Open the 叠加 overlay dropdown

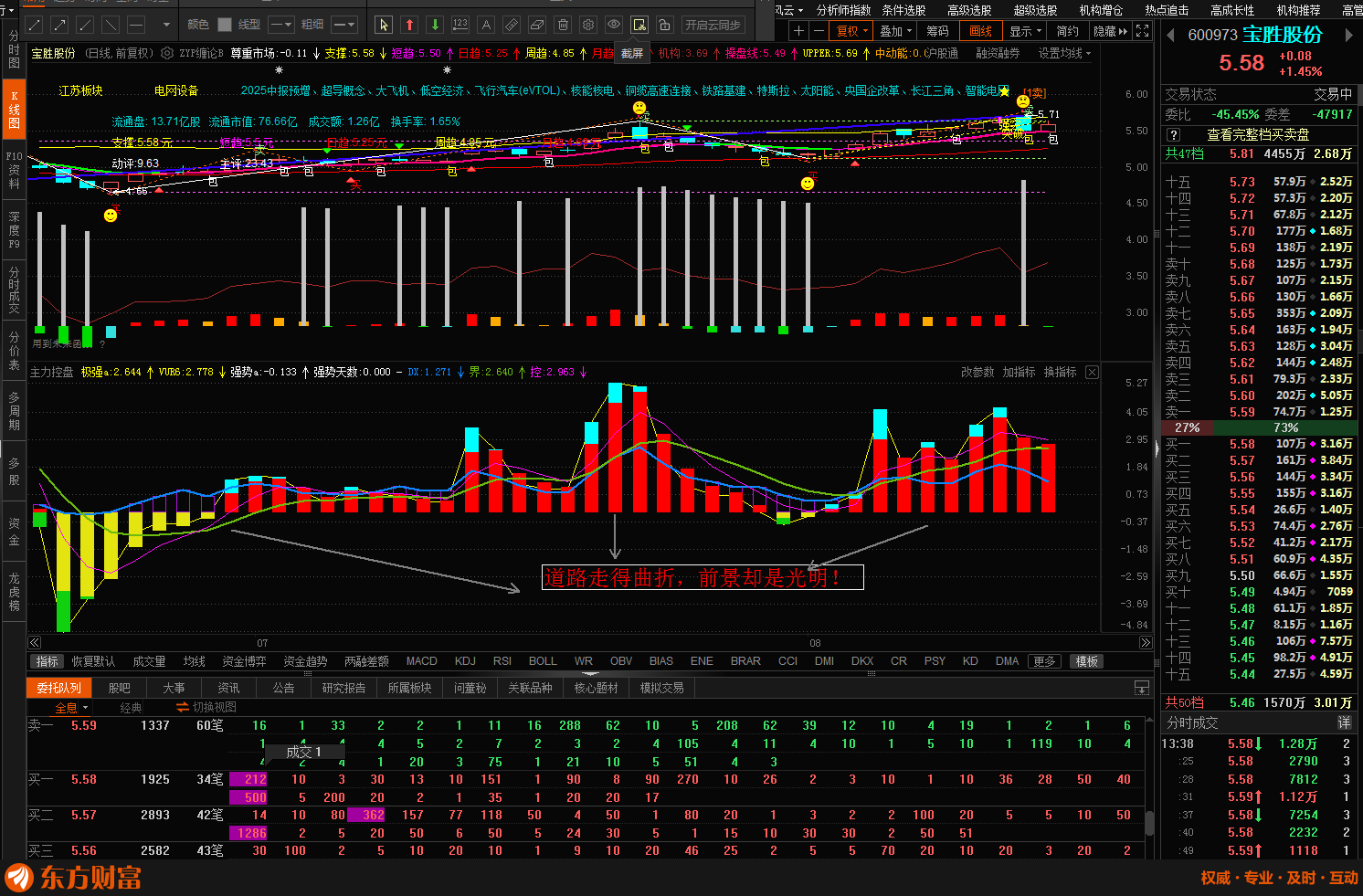(x=895, y=31)
